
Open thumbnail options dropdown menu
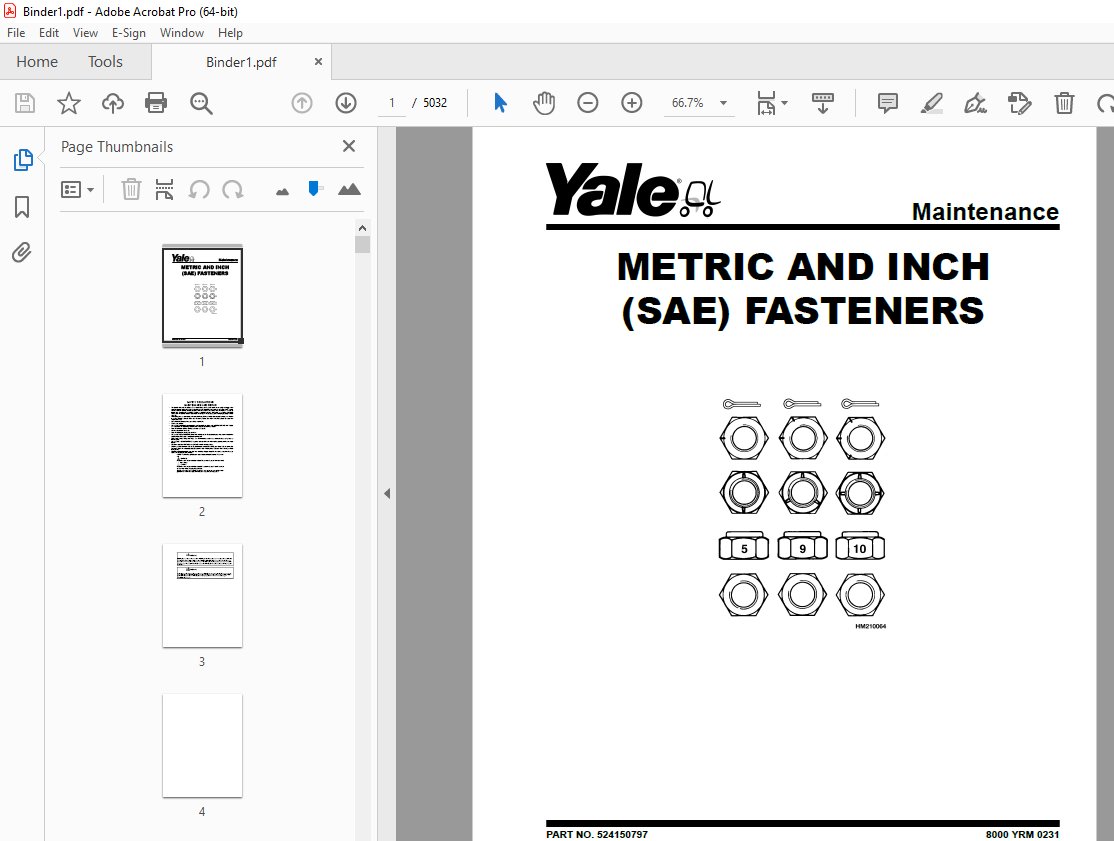click(77, 190)
